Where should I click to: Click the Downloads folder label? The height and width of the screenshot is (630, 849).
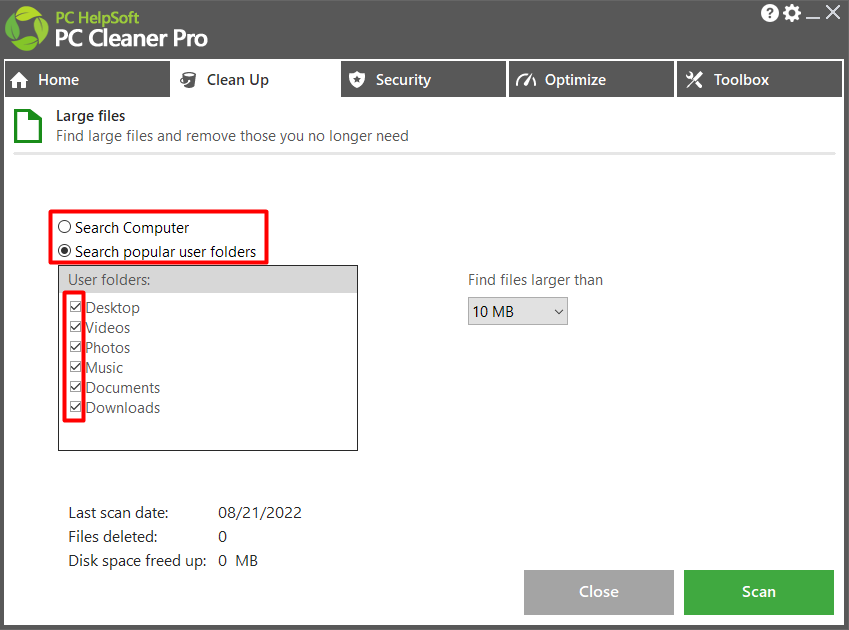click(x=123, y=408)
